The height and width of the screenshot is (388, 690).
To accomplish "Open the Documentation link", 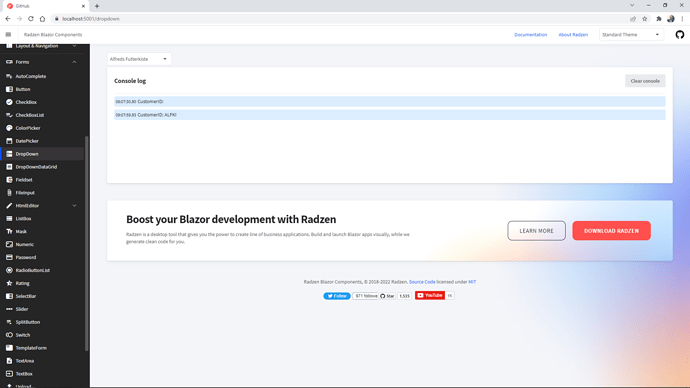I will [531, 35].
